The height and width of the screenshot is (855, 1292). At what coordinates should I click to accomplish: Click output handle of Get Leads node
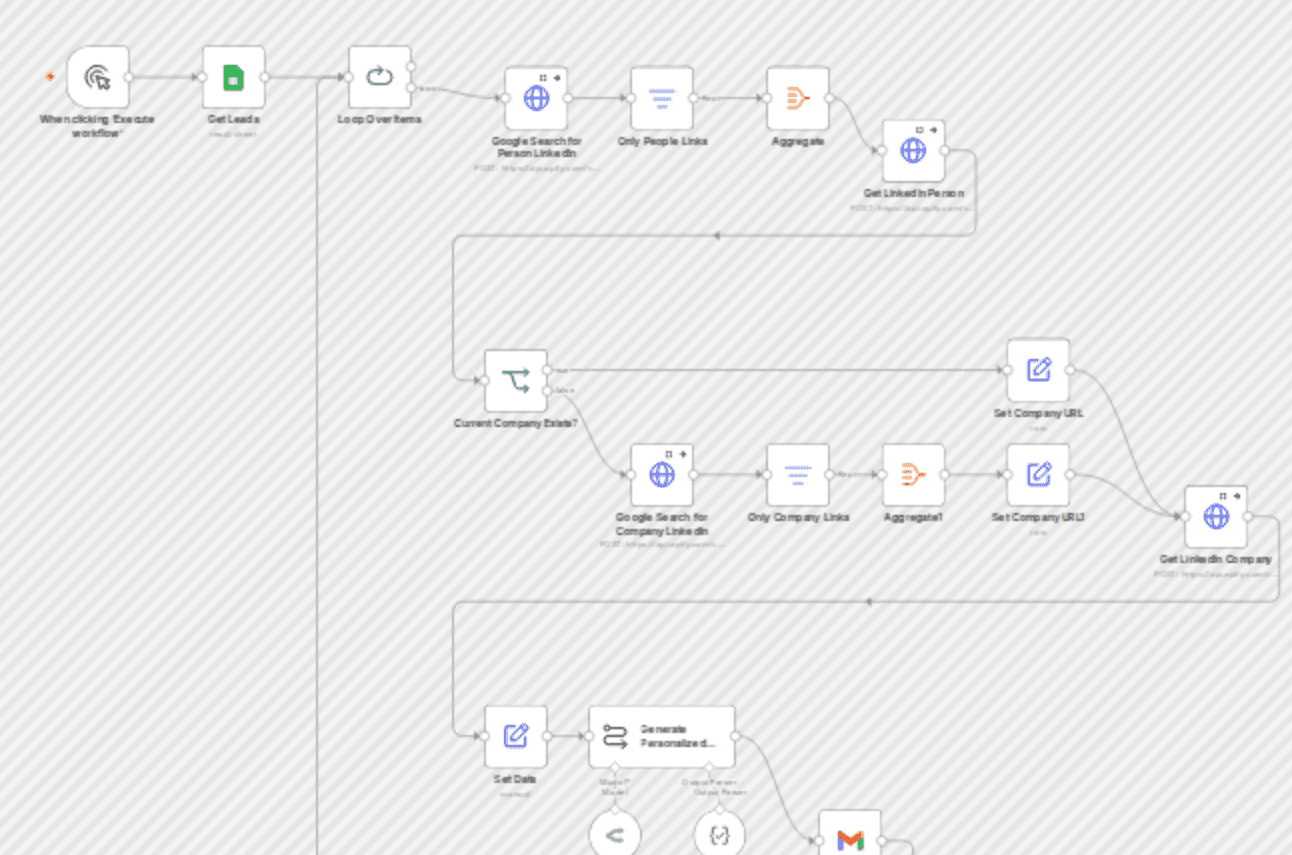265,77
